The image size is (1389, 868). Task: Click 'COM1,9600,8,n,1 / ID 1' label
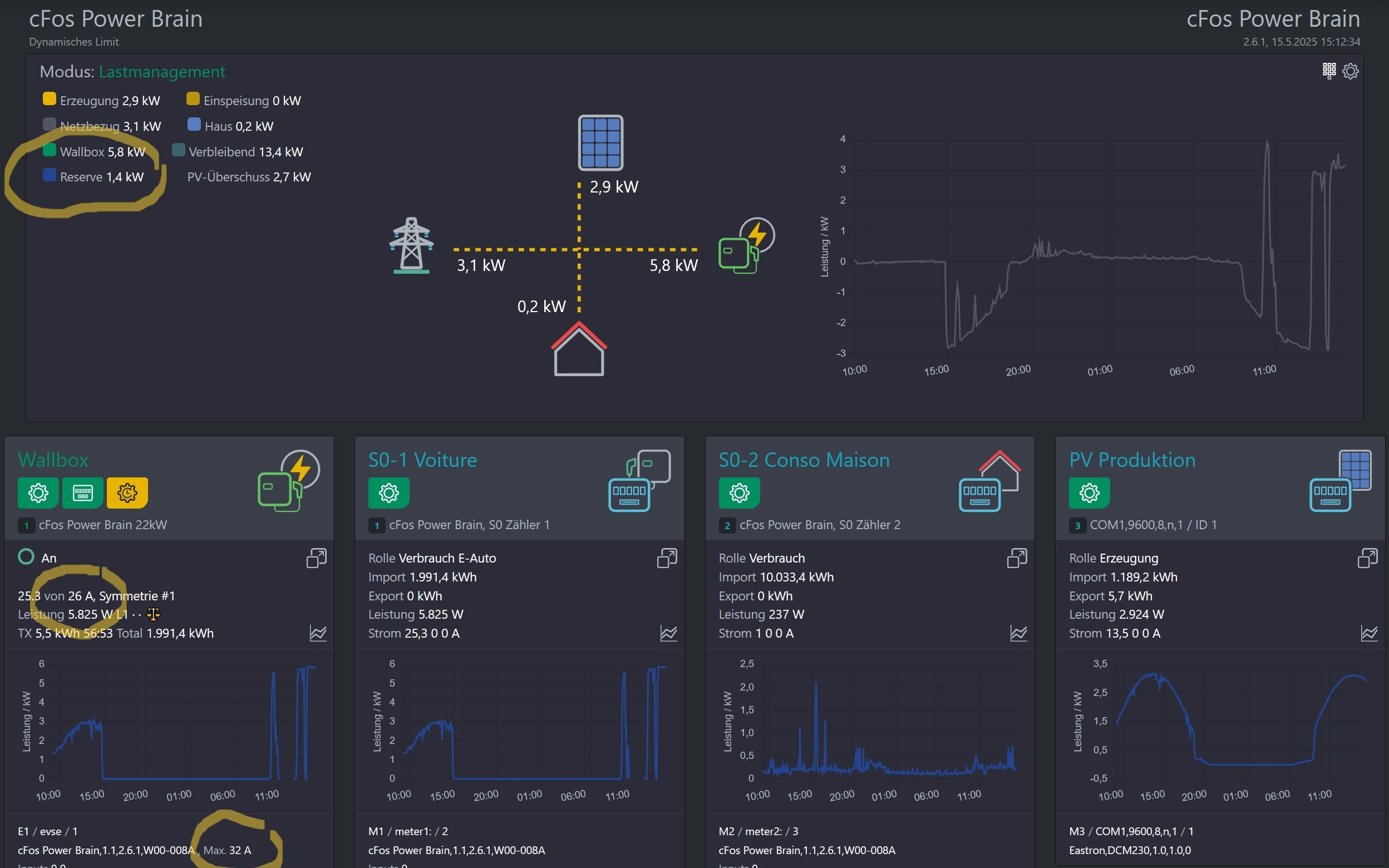tap(1153, 525)
